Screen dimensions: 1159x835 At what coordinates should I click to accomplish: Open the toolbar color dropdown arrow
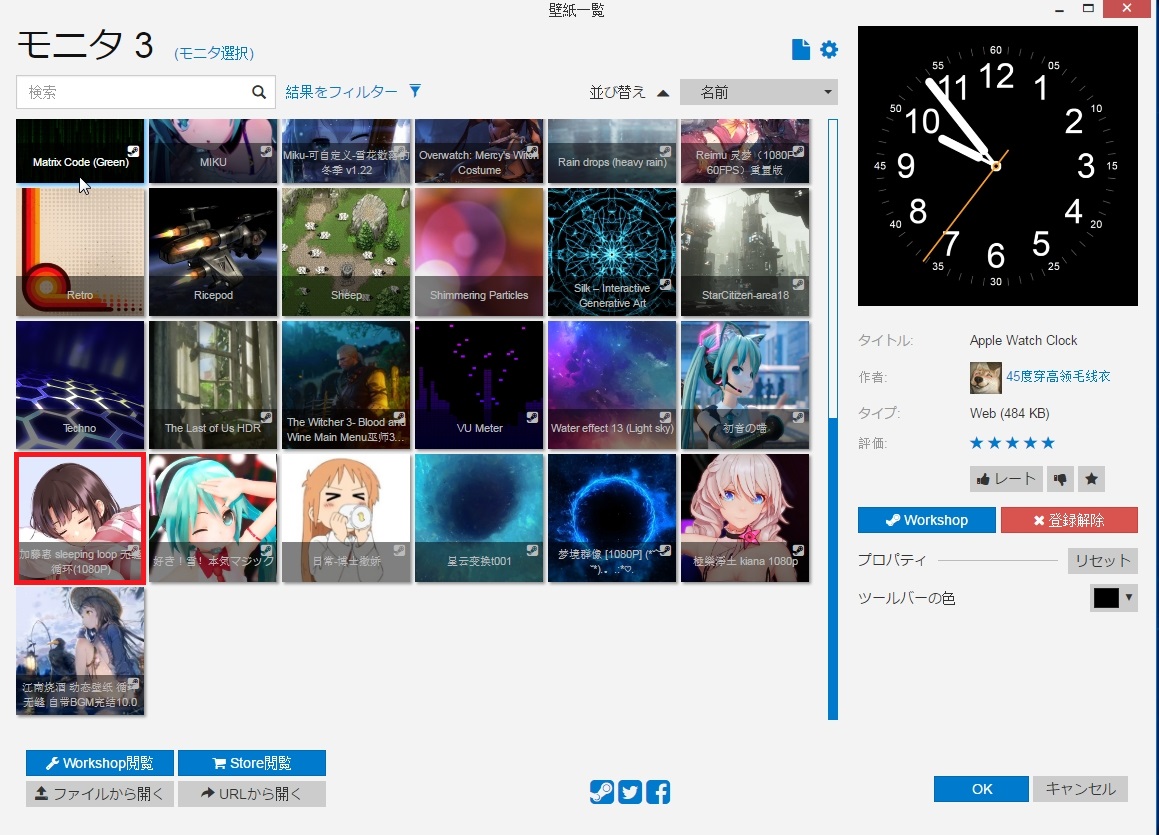click(x=1129, y=597)
